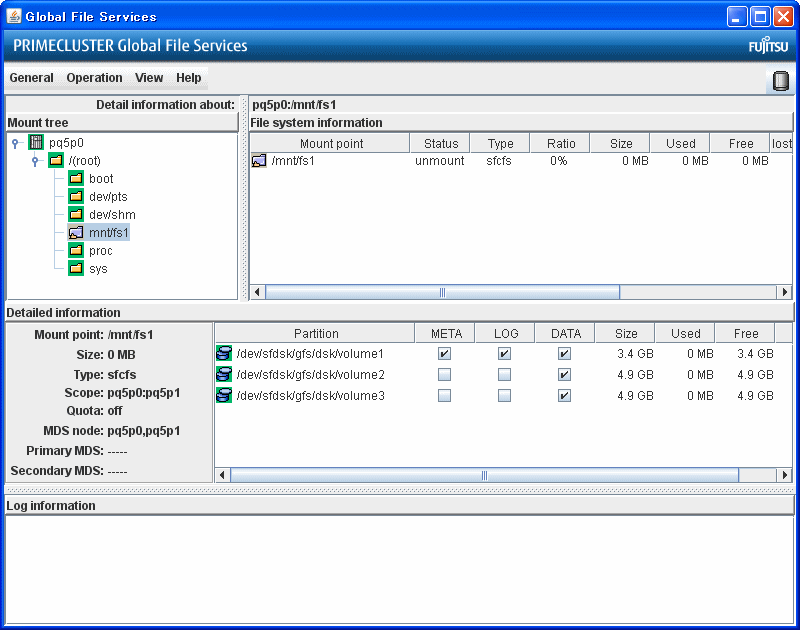
Task: Click the Type column header
Action: 501,143
